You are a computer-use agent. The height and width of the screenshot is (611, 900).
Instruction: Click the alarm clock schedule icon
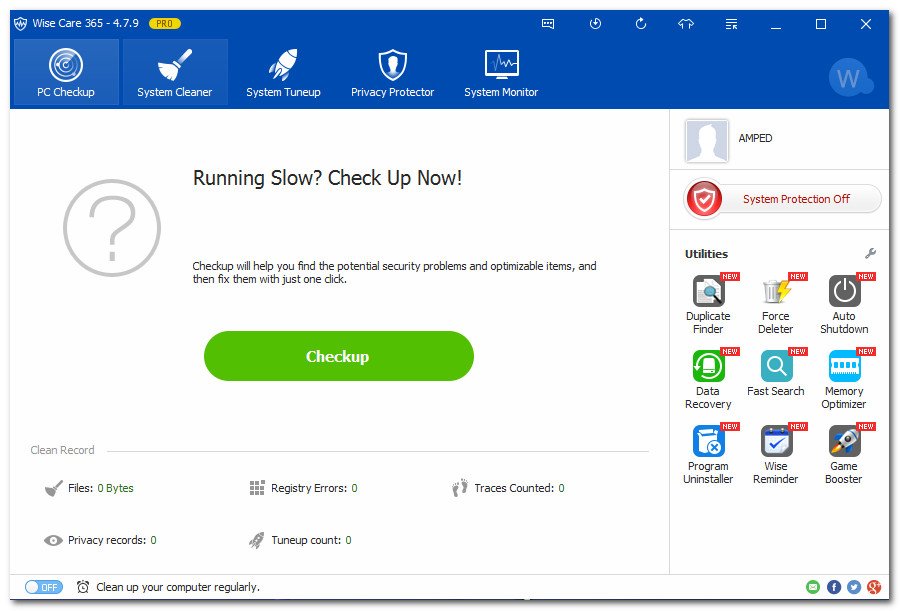[x=83, y=587]
